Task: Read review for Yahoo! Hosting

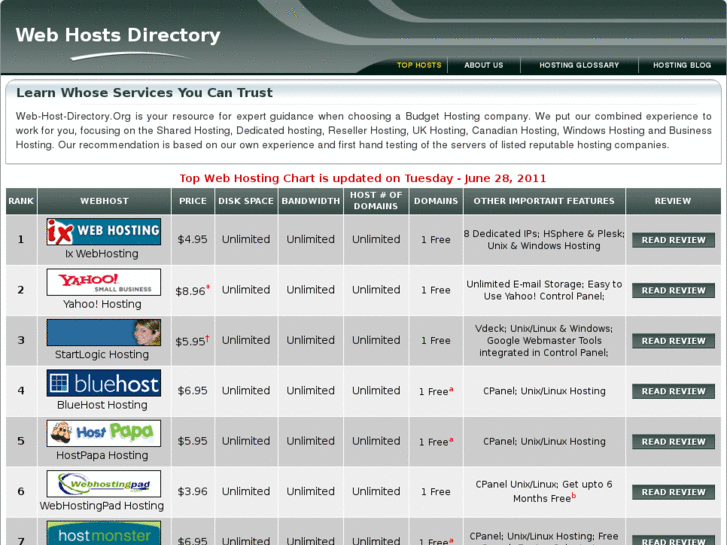Action: point(673,290)
